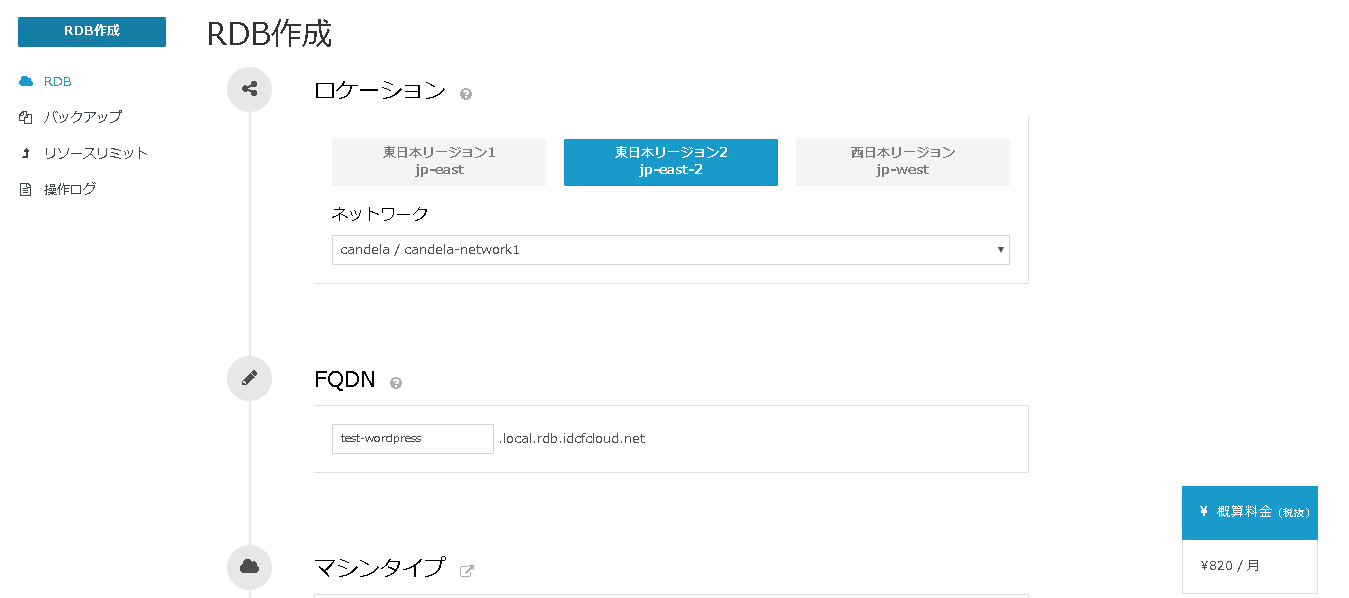Click the RDB cloud icon in sidebar
Screen dimensions: 1349x598
pyautogui.click(x=26, y=81)
